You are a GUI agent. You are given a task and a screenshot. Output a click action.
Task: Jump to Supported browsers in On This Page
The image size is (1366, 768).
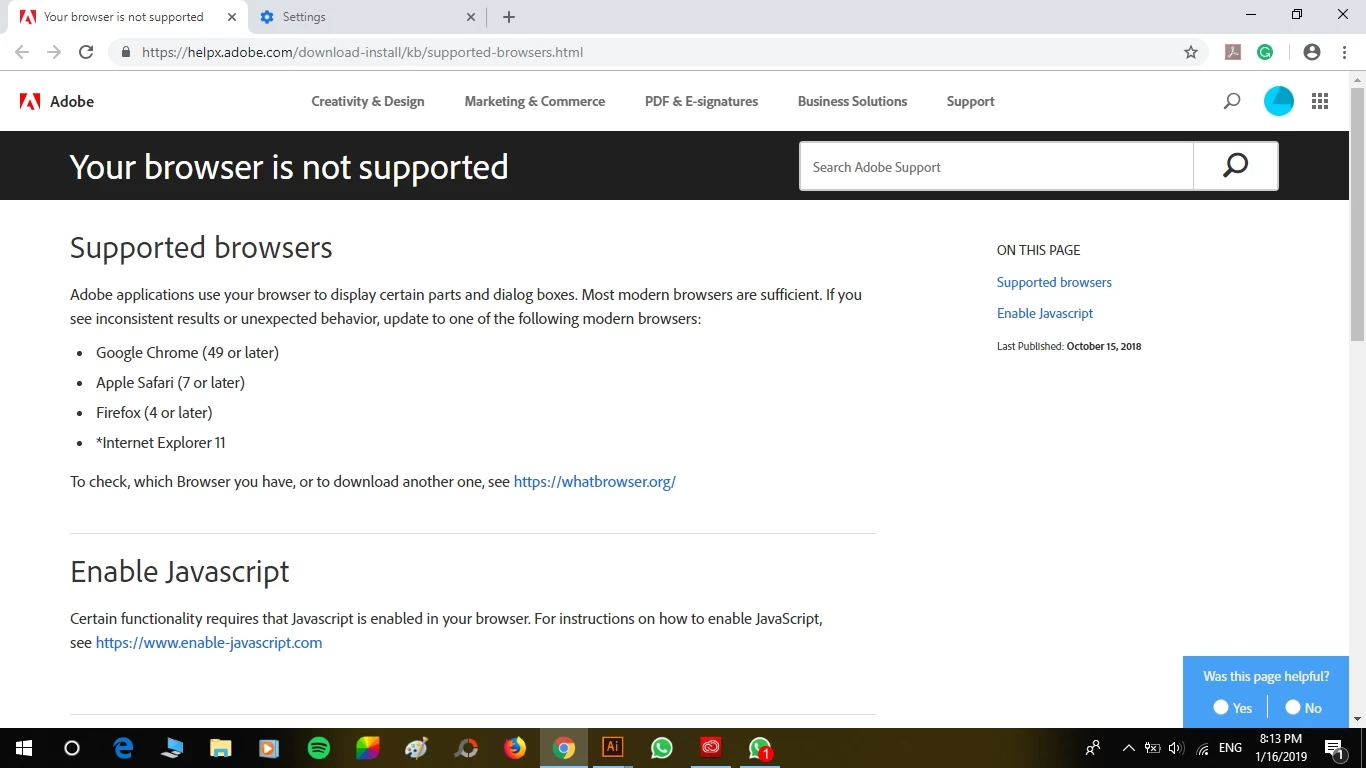[1054, 282]
